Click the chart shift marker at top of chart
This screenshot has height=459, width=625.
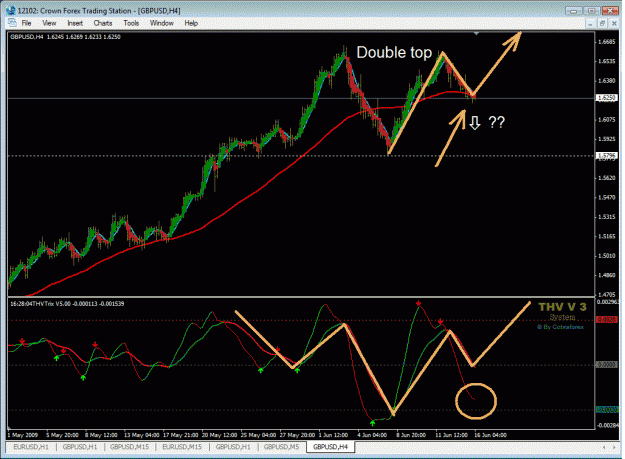tap(476, 34)
